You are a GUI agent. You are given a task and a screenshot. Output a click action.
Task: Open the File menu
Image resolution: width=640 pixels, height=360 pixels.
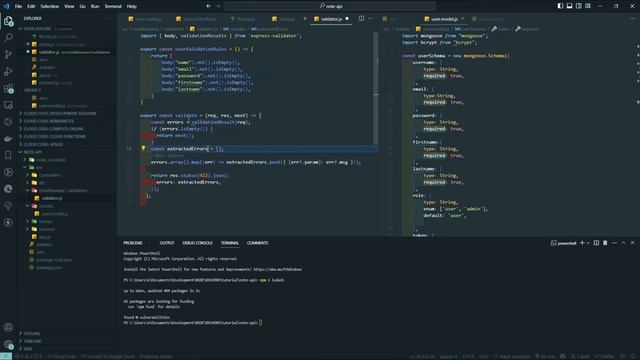click(18, 6)
